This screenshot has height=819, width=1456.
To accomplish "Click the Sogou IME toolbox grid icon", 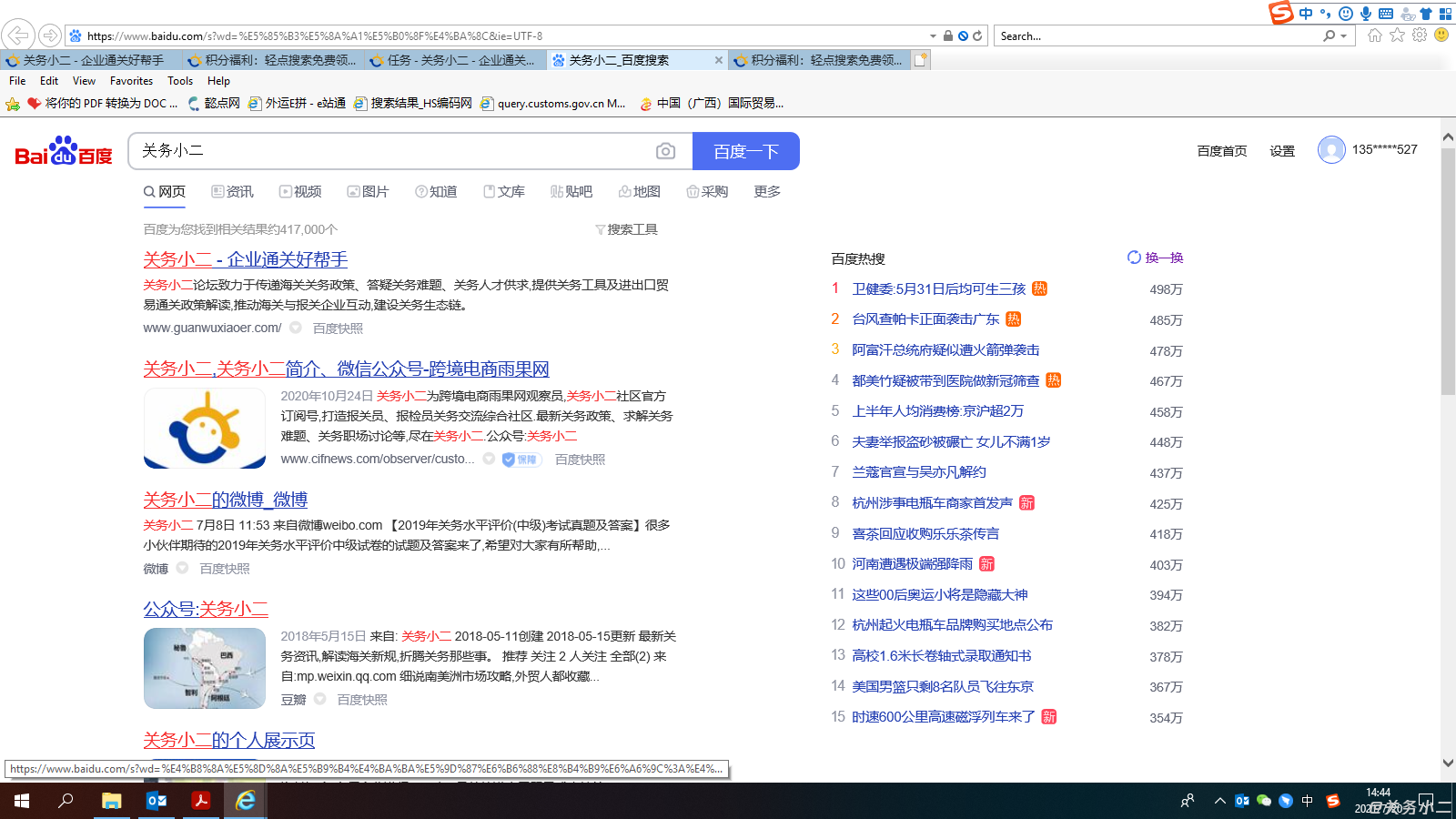I will (1445, 14).
